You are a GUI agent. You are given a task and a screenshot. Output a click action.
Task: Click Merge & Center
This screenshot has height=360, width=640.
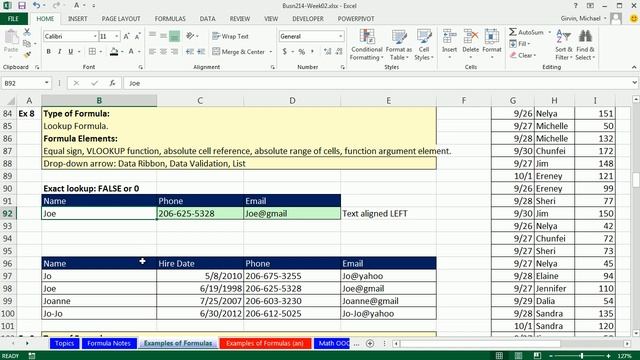(239, 52)
